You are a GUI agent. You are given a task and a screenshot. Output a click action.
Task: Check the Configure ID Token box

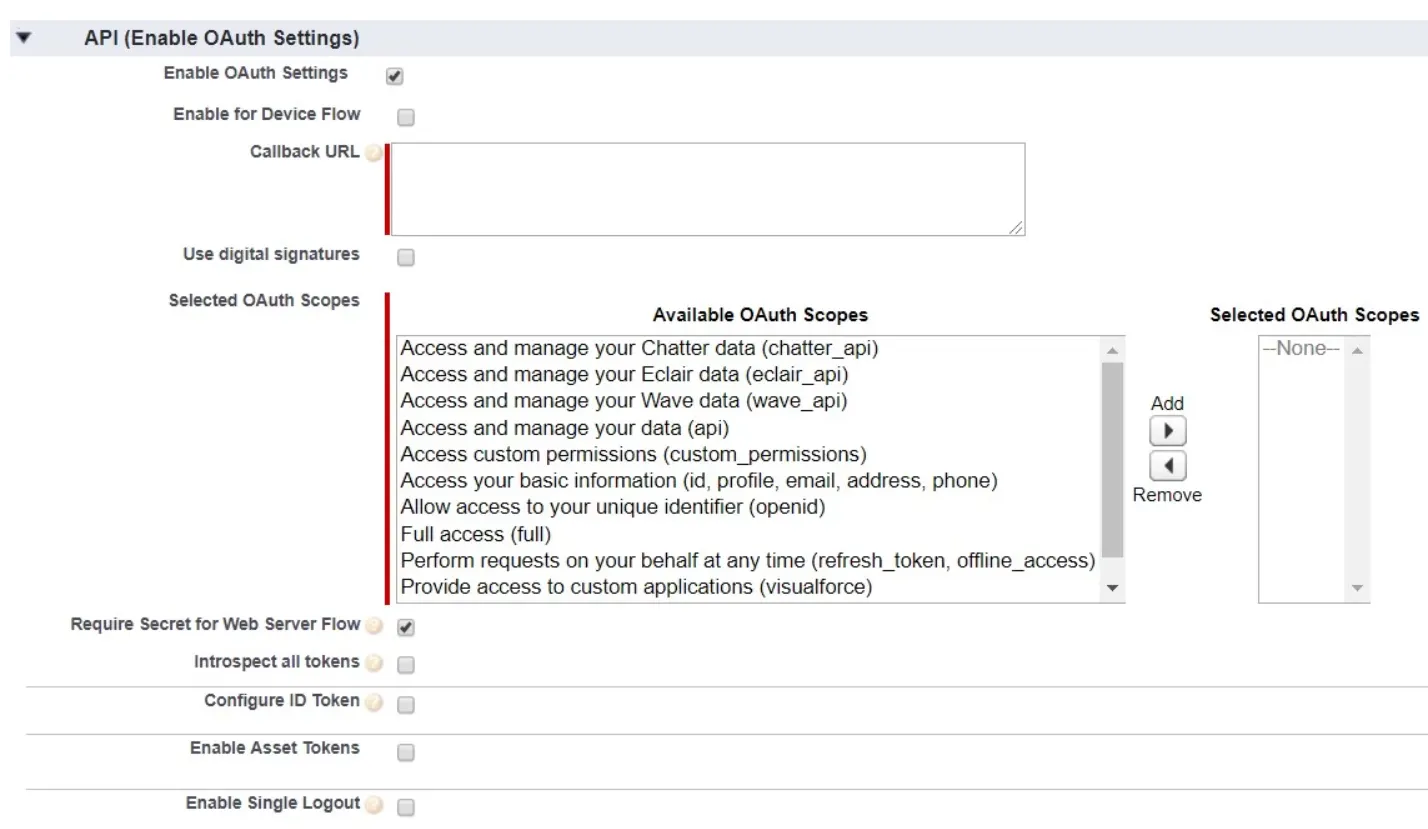point(404,704)
